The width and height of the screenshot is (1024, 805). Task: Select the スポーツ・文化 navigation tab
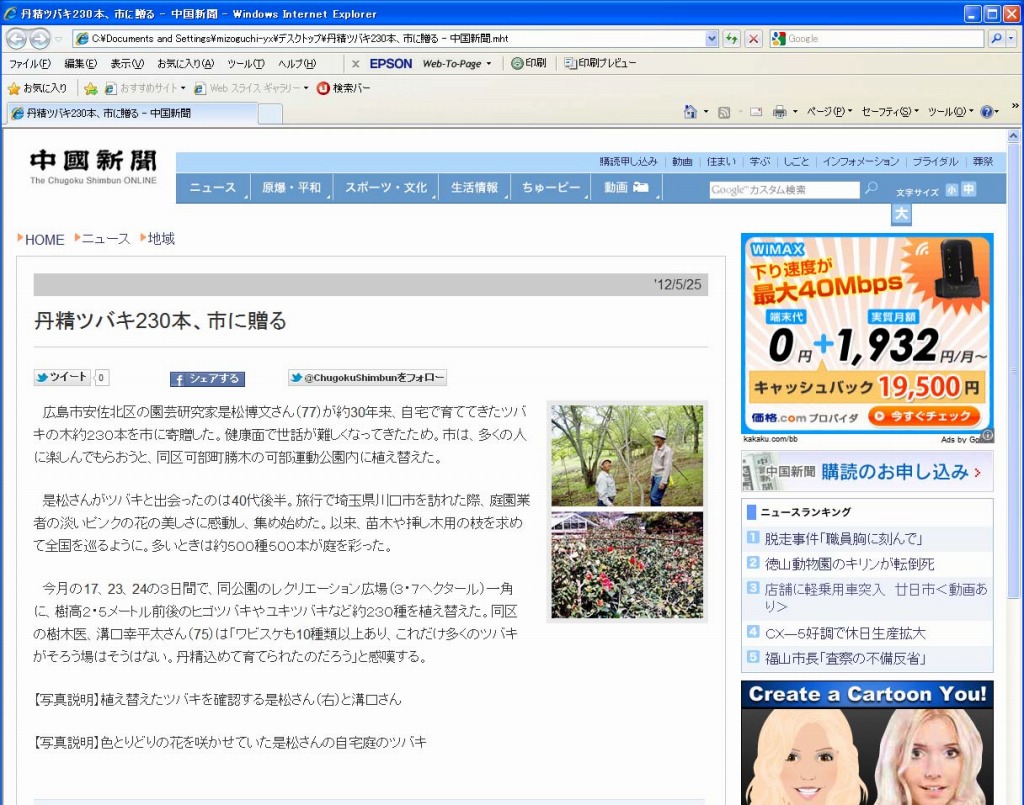click(386, 188)
